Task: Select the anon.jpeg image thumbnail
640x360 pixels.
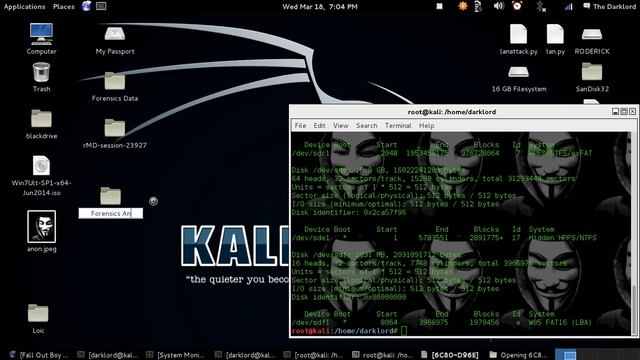Action: (42, 227)
